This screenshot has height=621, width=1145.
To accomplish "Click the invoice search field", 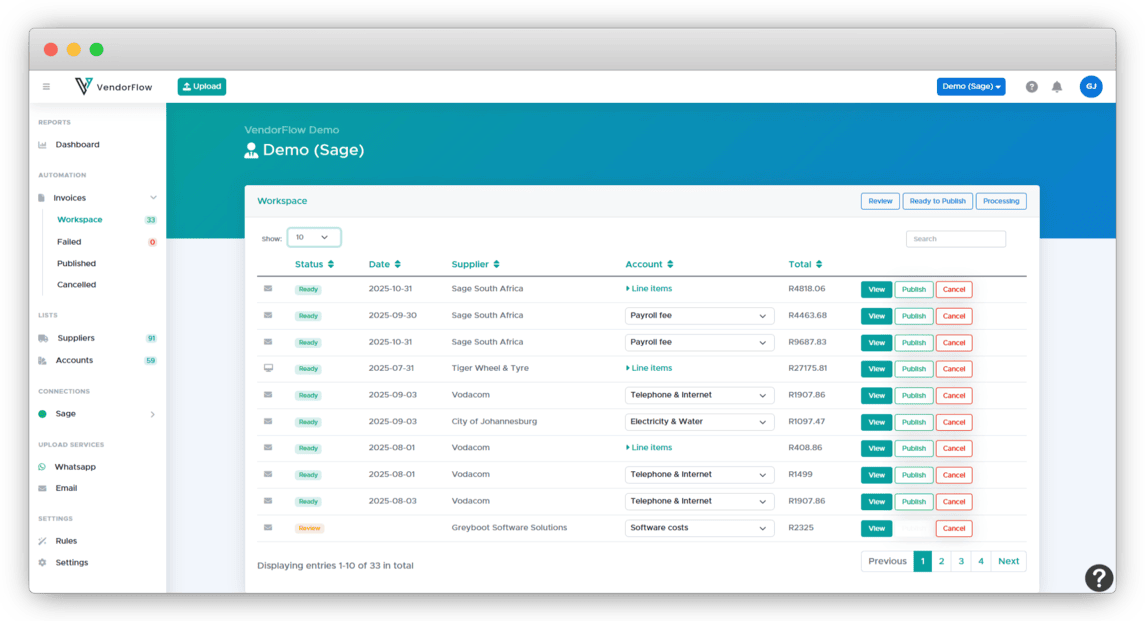I will click(955, 238).
